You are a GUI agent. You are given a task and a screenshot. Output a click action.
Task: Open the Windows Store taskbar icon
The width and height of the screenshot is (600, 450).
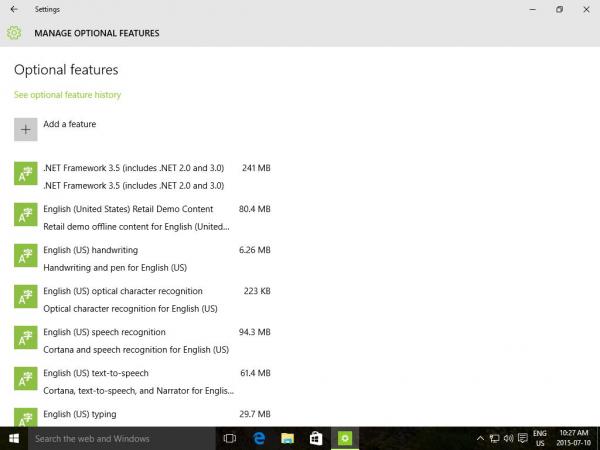click(x=315, y=438)
